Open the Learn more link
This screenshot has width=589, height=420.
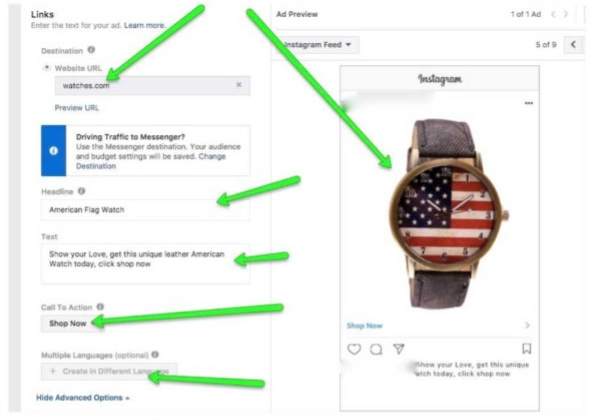145,25
